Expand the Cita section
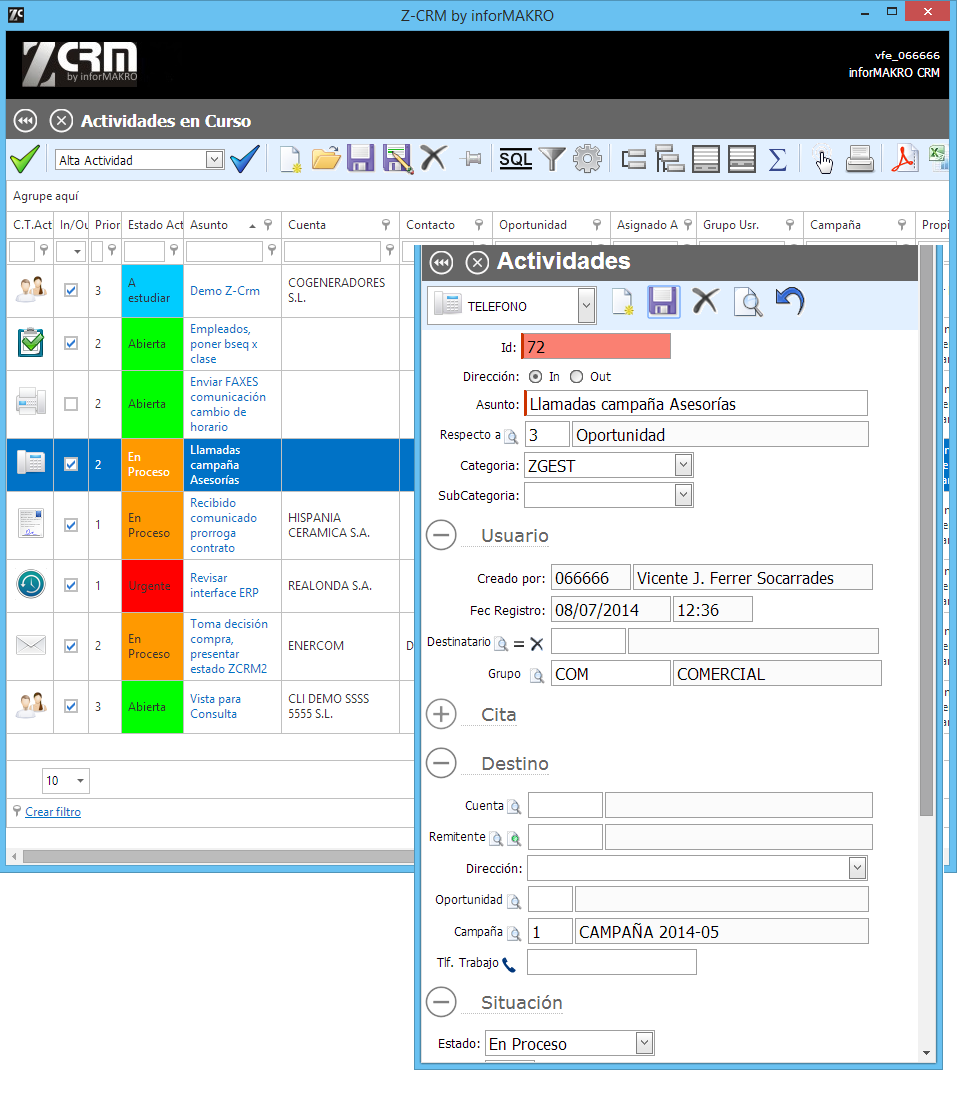This screenshot has height=1106, width=980. (442, 714)
